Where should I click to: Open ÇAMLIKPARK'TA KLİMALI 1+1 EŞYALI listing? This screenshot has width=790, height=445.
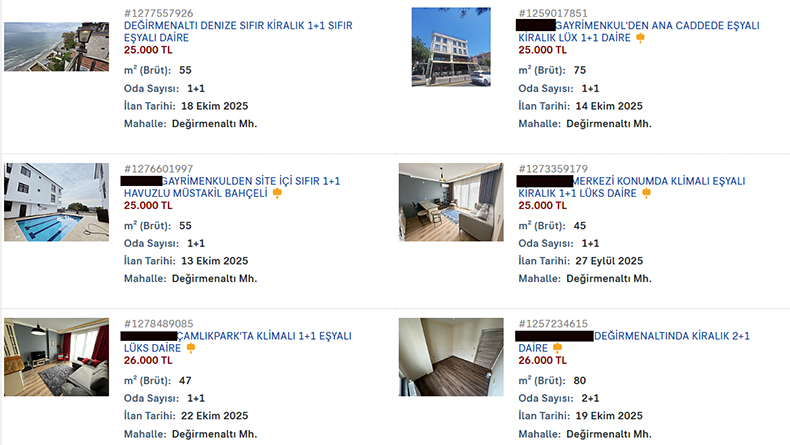coord(238,342)
